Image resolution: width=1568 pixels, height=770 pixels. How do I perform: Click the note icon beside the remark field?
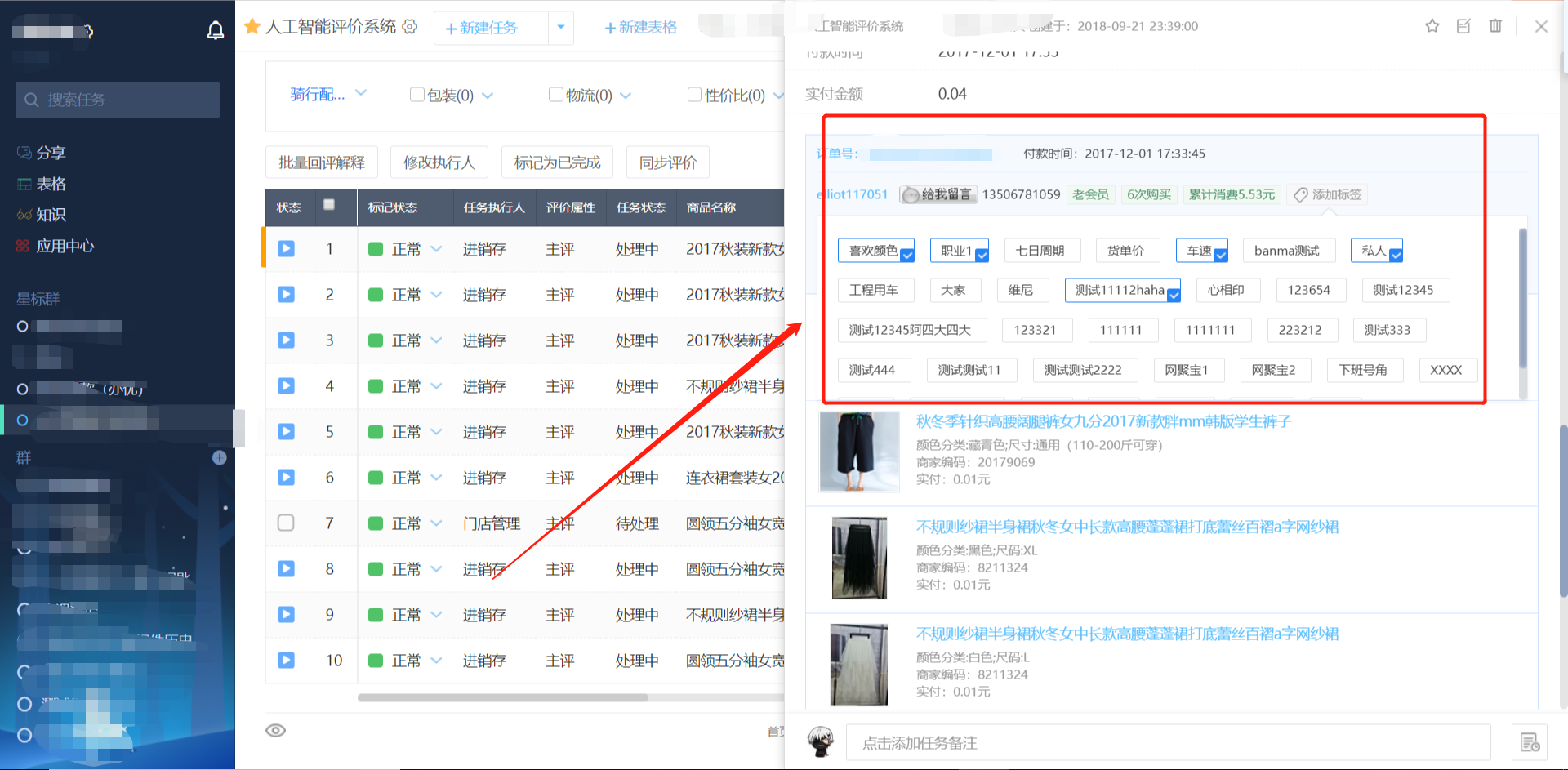pyautogui.click(x=1530, y=742)
